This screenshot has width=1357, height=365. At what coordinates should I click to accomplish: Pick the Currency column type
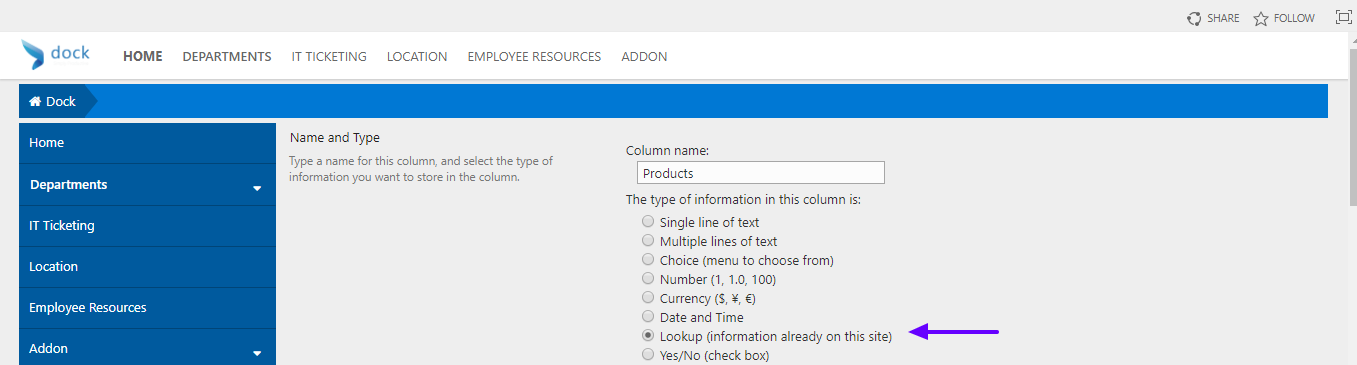(649, 298)
